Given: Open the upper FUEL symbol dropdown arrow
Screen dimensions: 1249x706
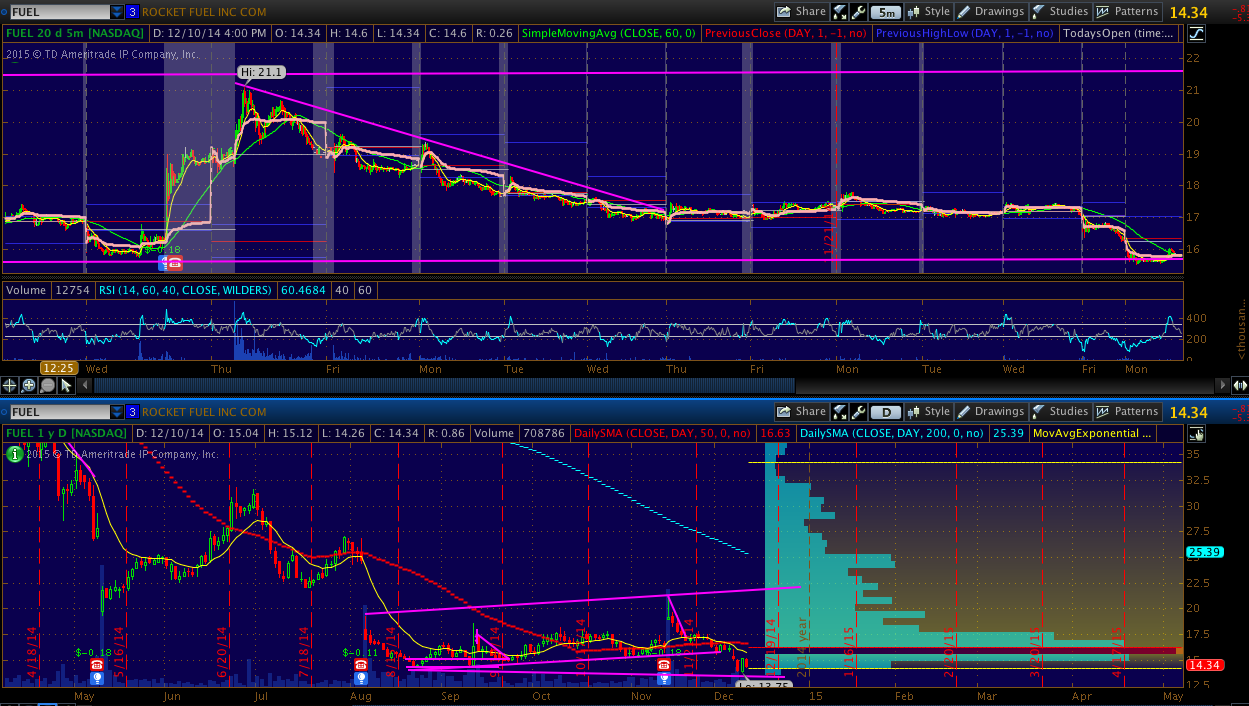Looking at the screenshot, I should pyautogui.click(x=117, y=12).
